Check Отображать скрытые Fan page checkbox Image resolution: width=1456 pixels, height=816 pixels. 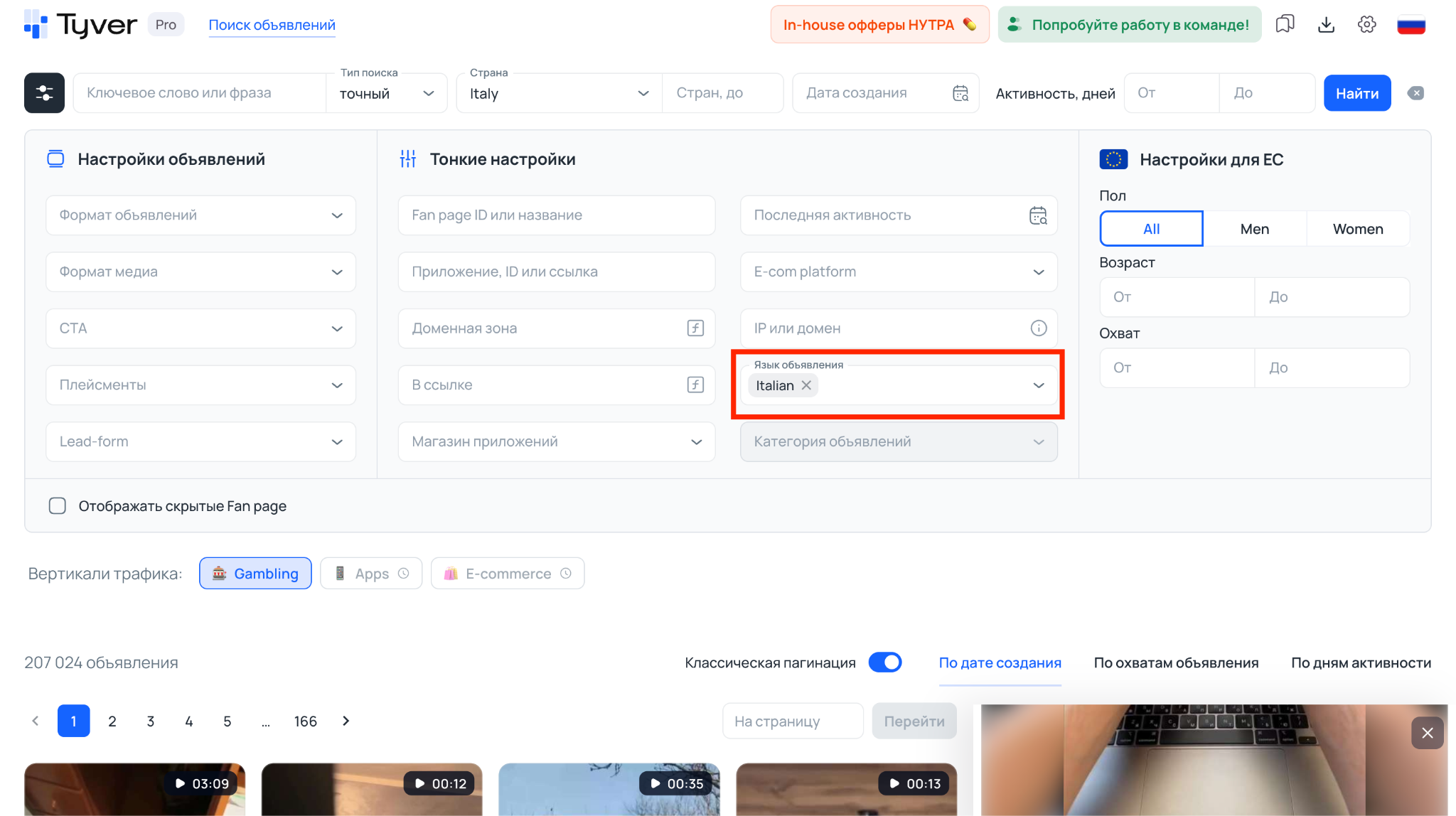[58, 506]
